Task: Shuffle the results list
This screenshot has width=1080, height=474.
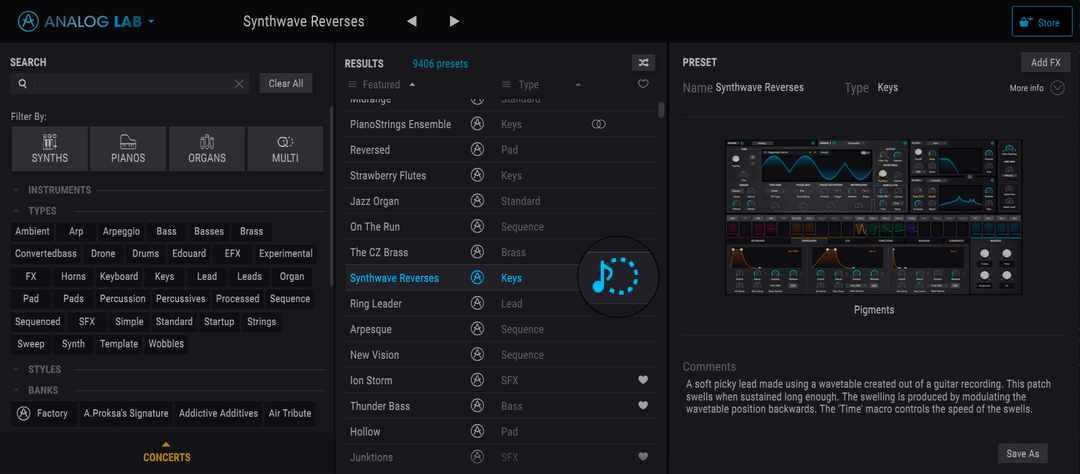Action: point(643,63)
